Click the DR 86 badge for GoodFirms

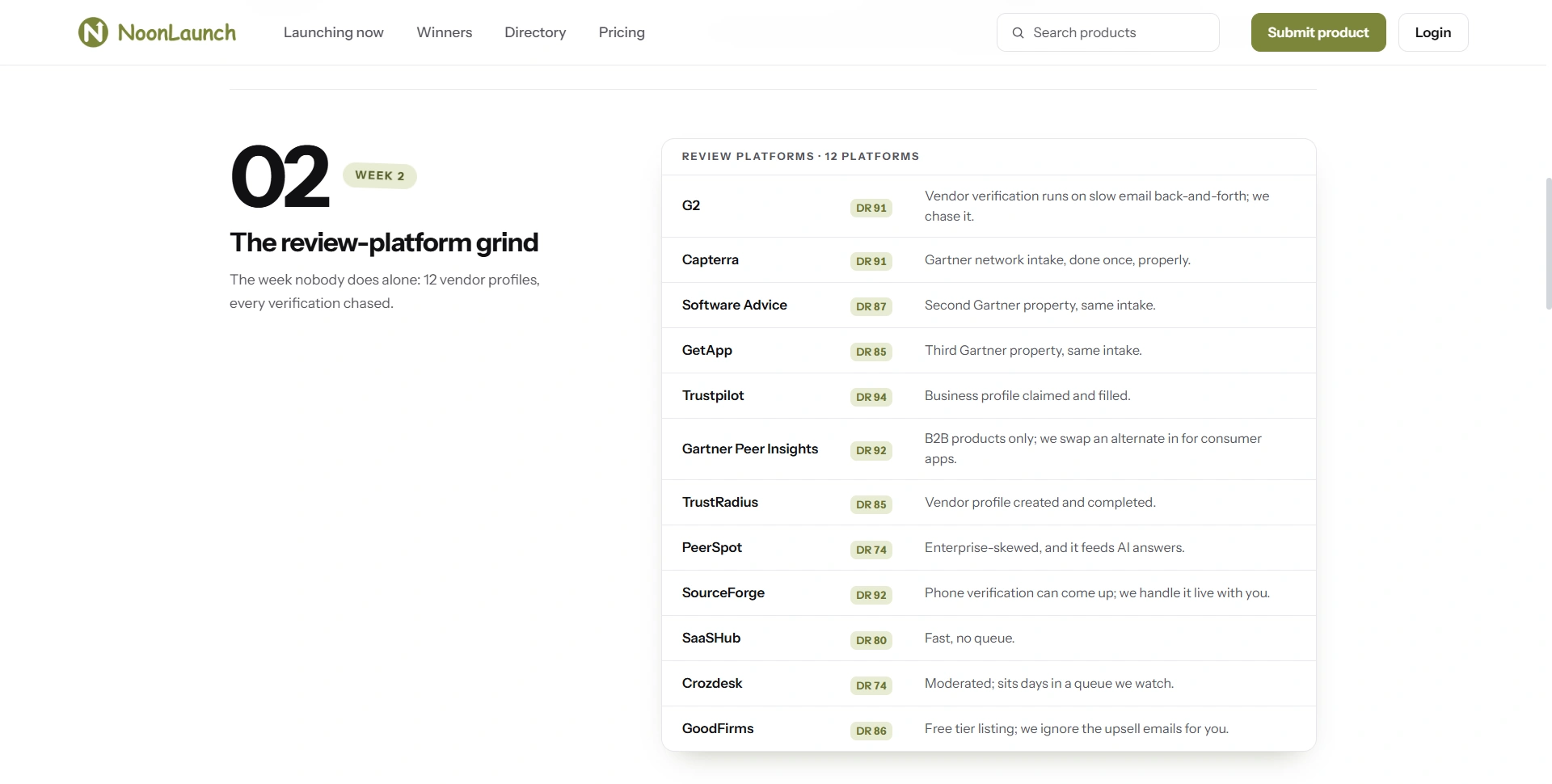[x=871, y=731]
